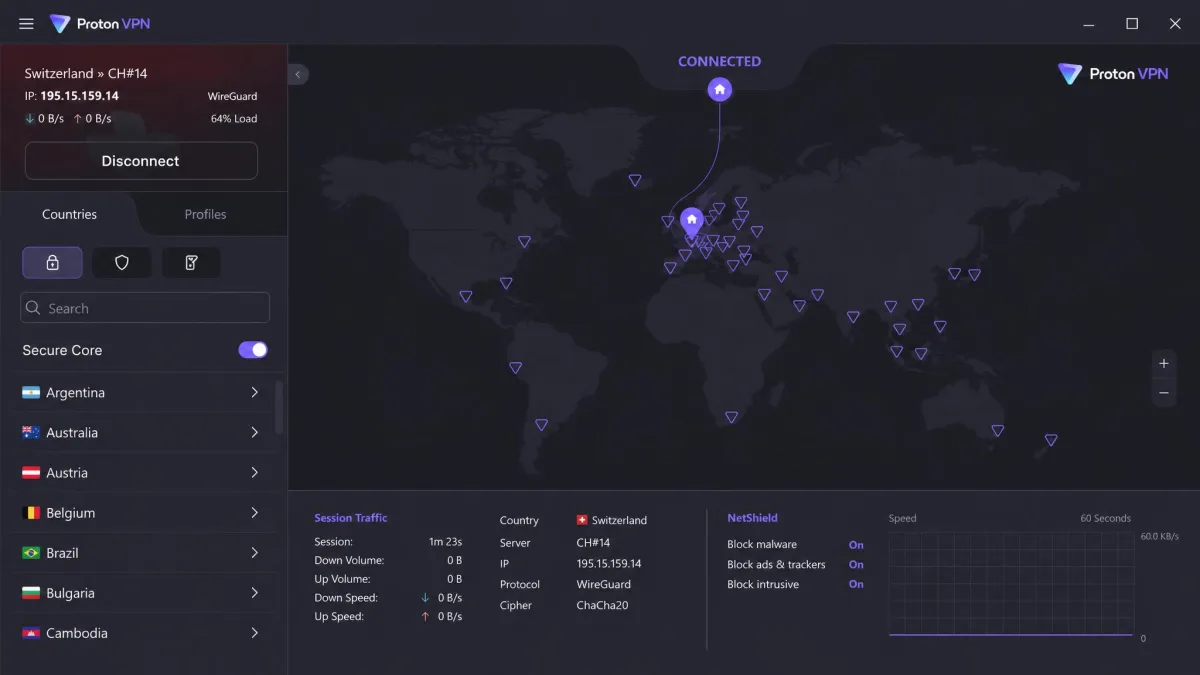Toggle Block malware On setting

click(856, 545)
